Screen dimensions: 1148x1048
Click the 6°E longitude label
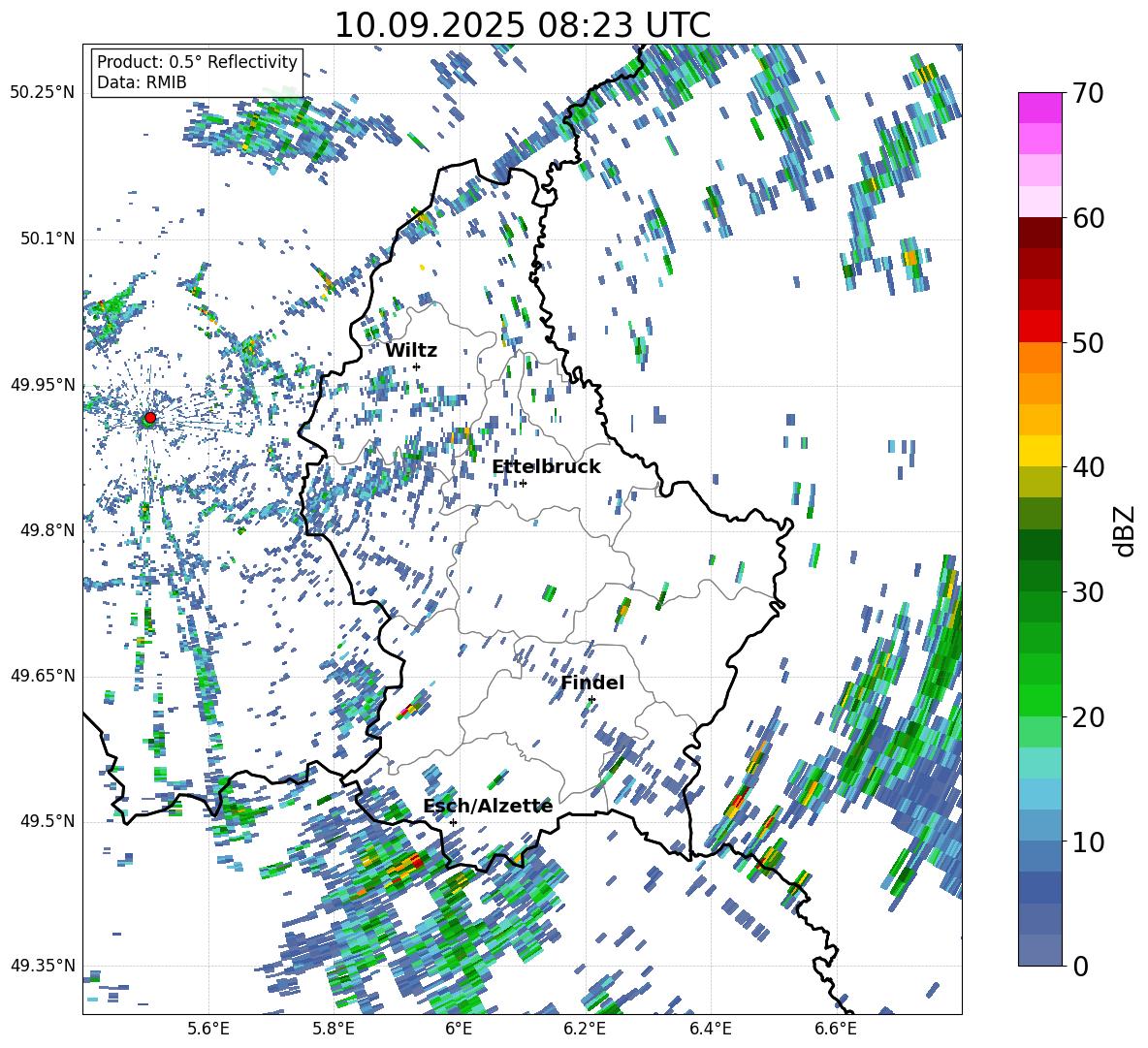pyautogui.click(x=459, y=1030)
